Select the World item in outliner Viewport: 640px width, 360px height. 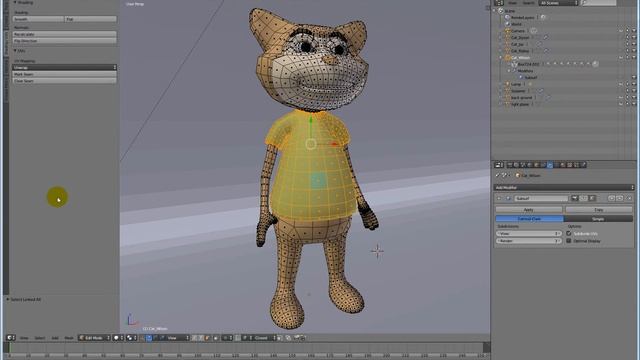click(516, 24)
